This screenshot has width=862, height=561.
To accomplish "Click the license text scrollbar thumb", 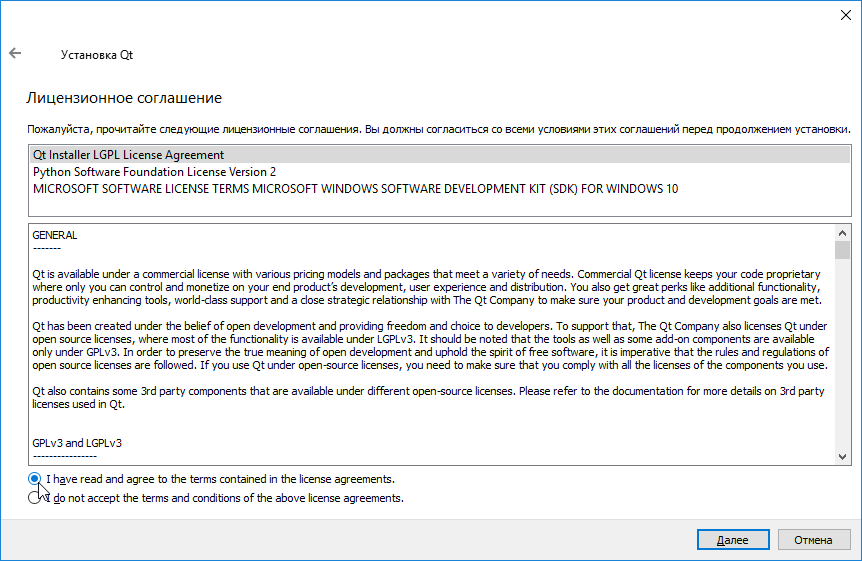I will pyautogui.click(x=842, y=250).
